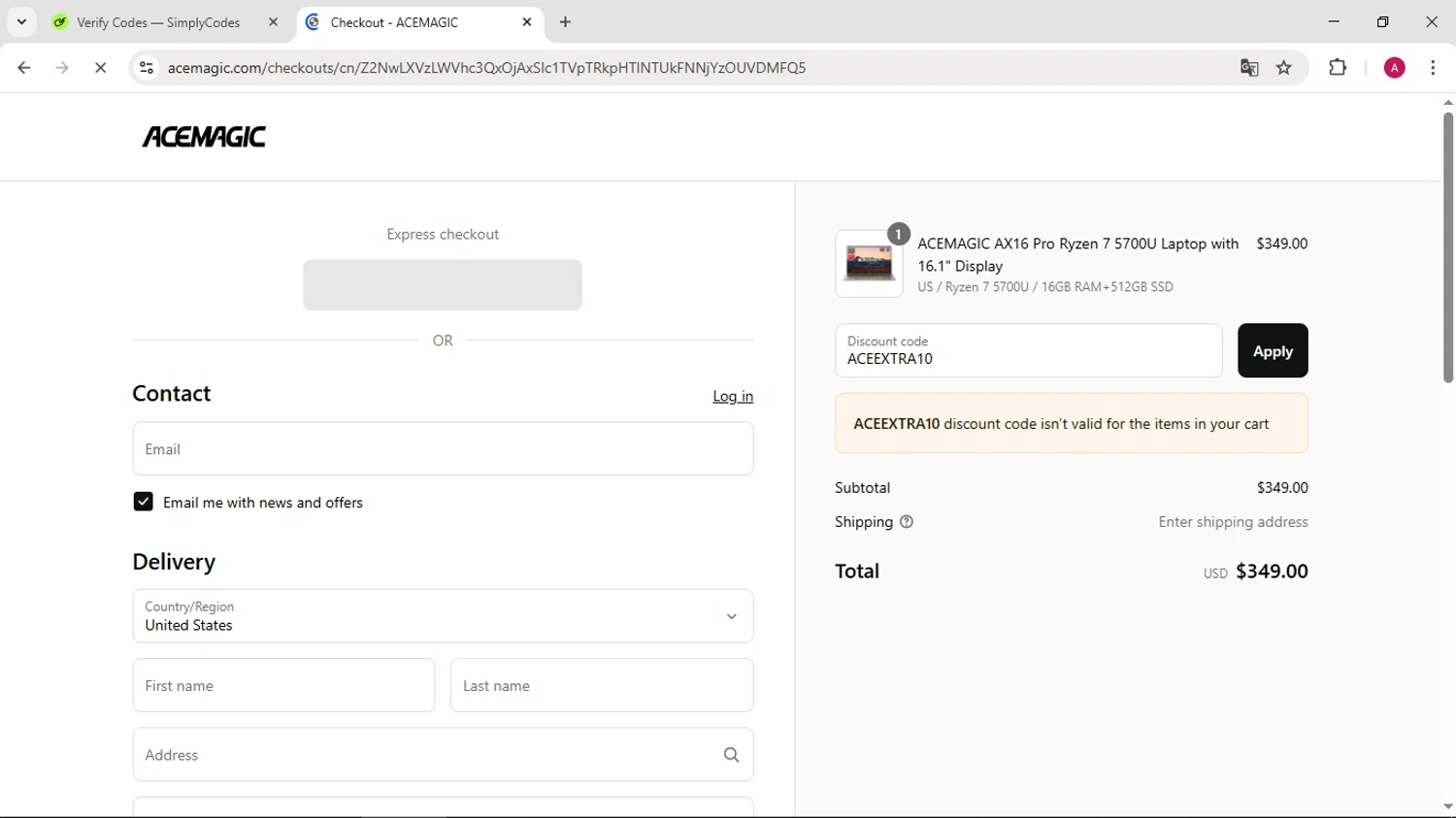Focus the First name field
Viewport: 1456px width, 818px height.
point(283,685)
